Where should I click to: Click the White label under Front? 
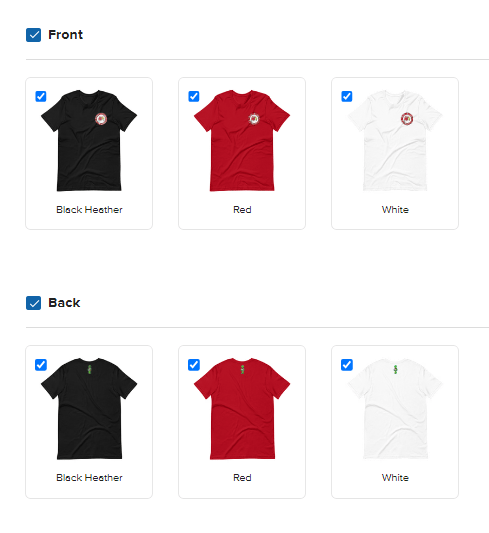[395, 210]
